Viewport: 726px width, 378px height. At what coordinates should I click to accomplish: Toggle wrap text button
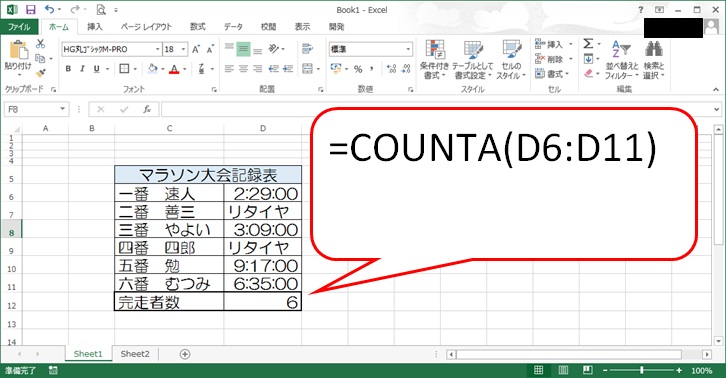click(307, 49)
